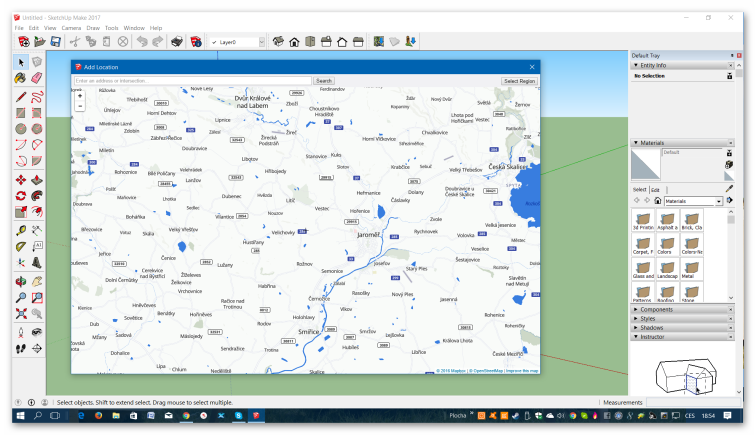Collapse the Materials panel

tap(635, 143)
